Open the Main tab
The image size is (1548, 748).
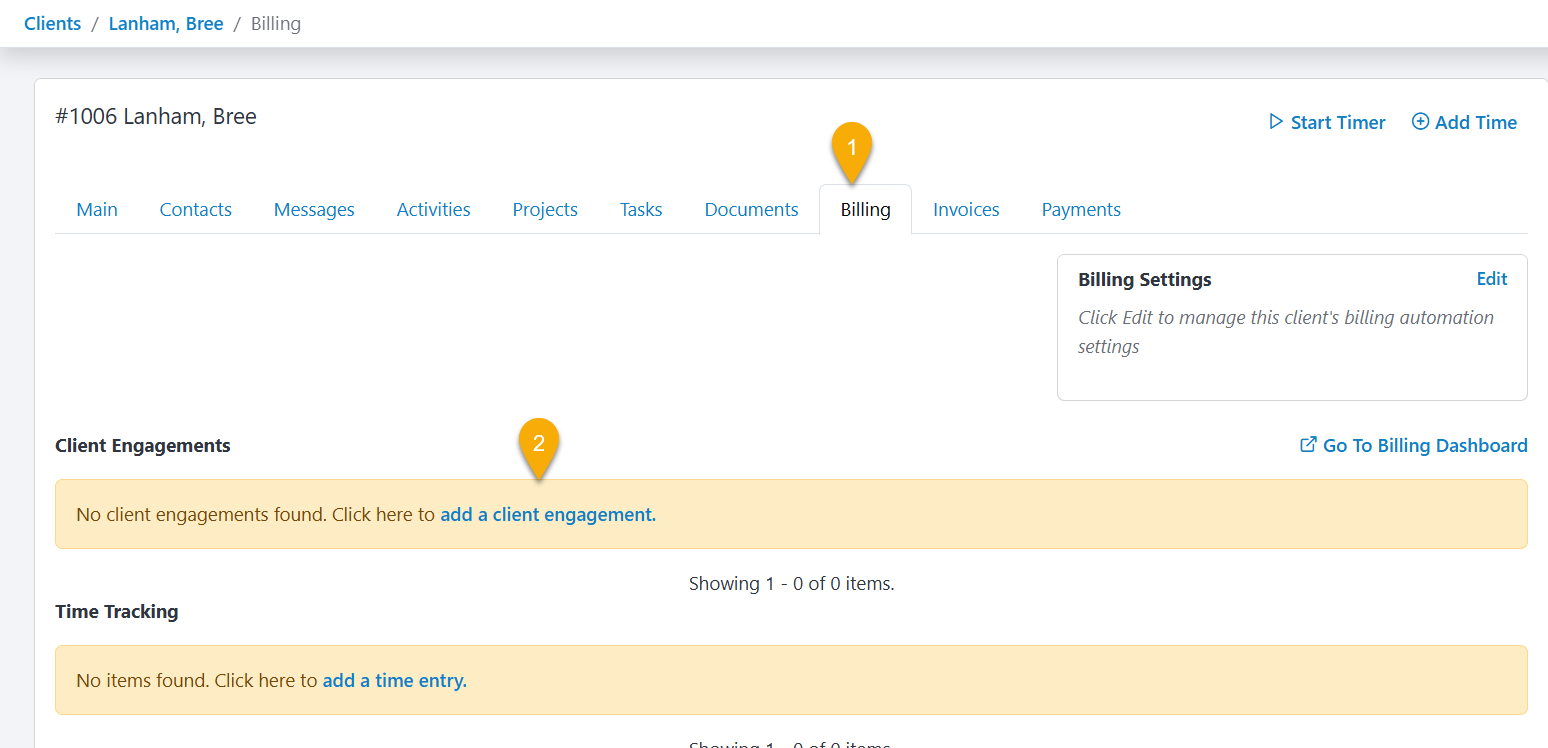click(97, 210)
